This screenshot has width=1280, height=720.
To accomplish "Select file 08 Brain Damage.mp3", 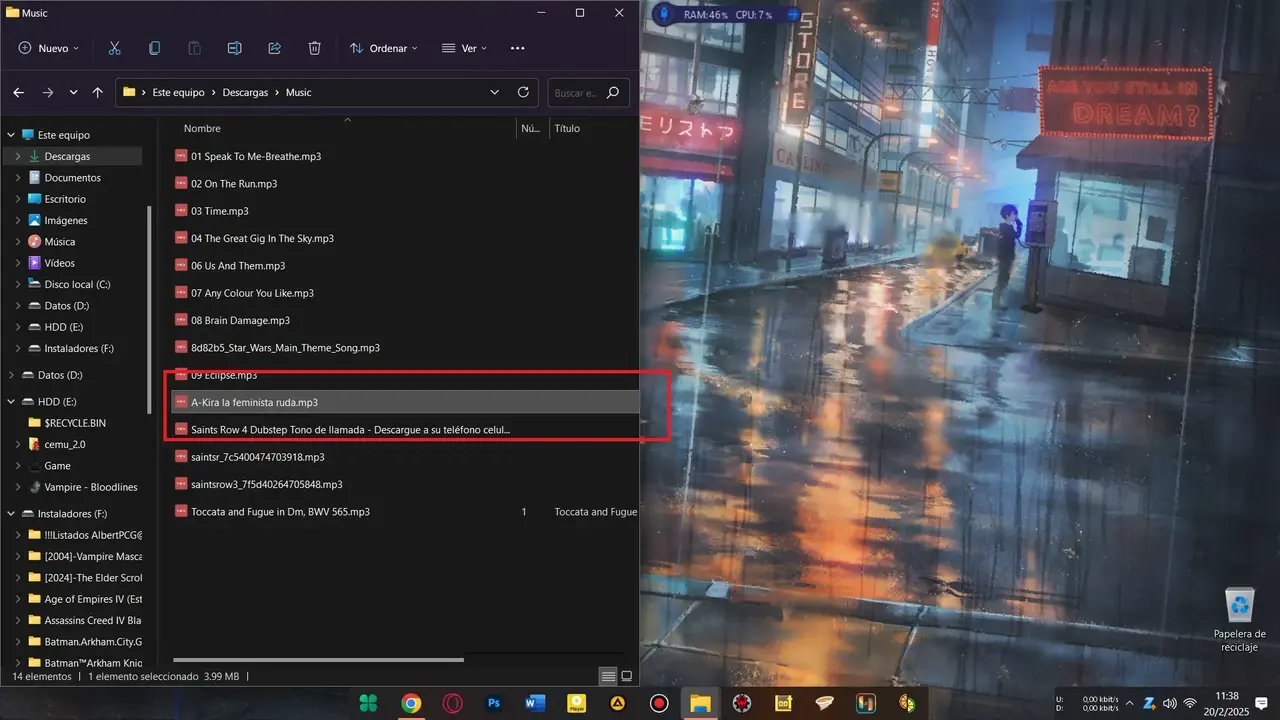I will pos(240,321).
